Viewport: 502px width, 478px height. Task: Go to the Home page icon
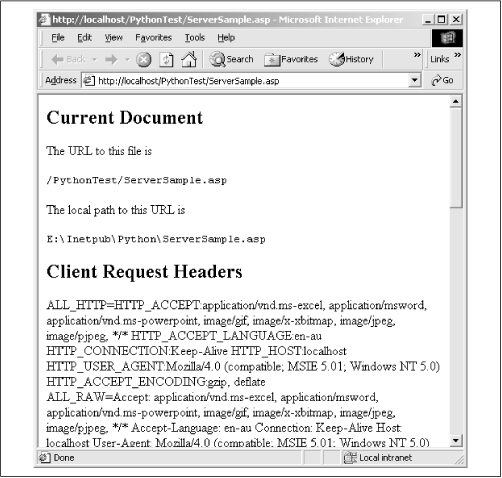click(x=189, y=59)
